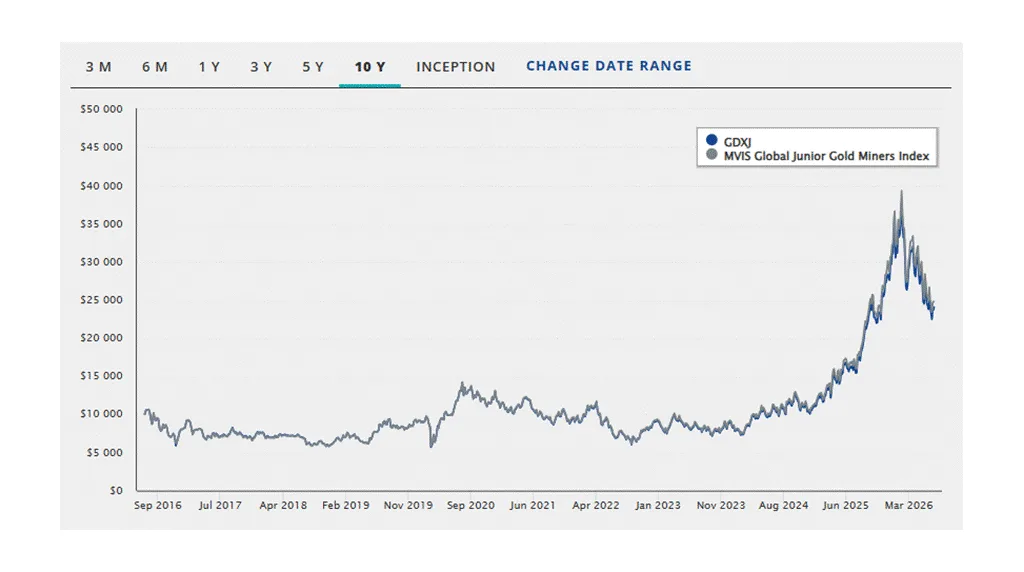Click the Sep 2020 x-axis label
The width and height of the screenshot is (1024, 572).
coord(470,505)
